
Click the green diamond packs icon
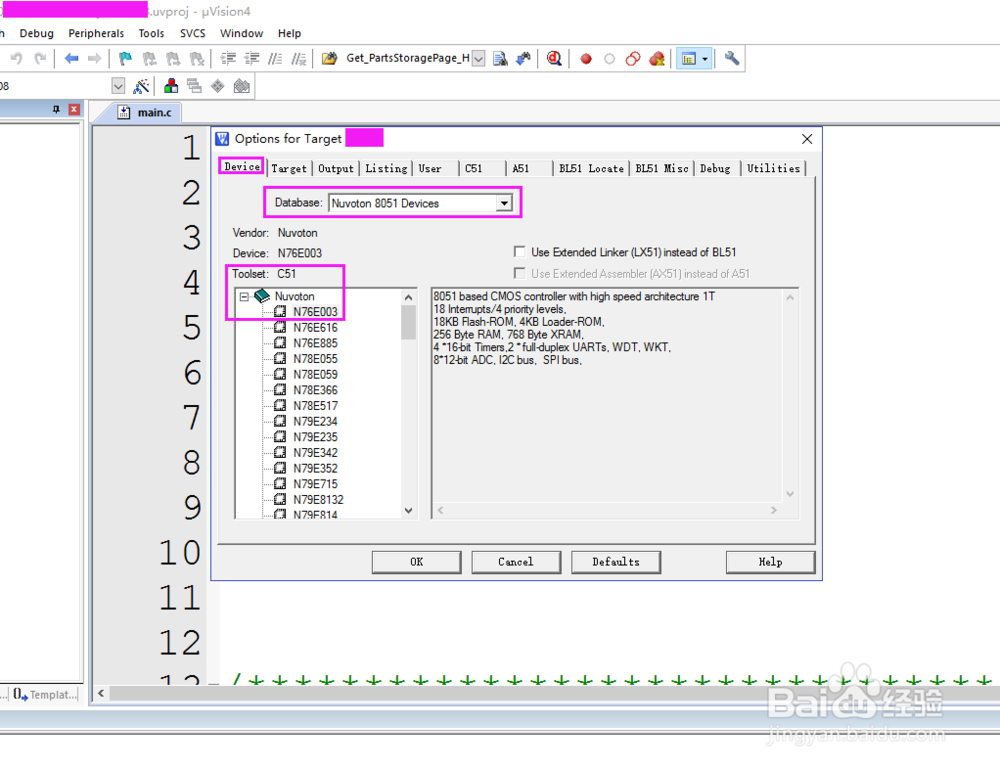[217, 86]
